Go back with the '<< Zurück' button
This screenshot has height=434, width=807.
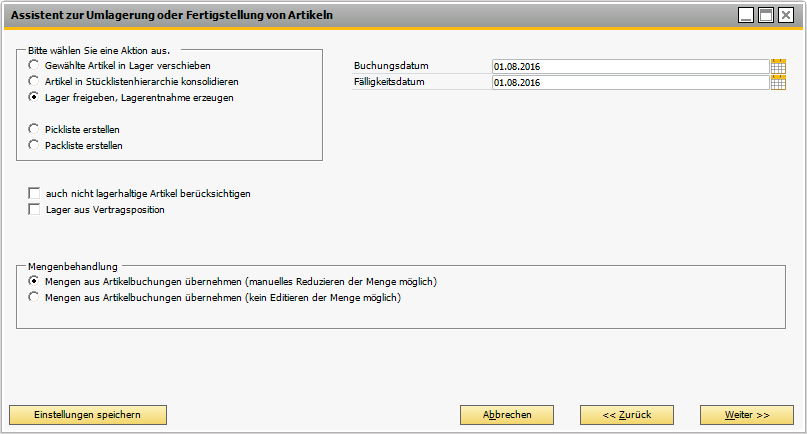(x=627, y=415)
